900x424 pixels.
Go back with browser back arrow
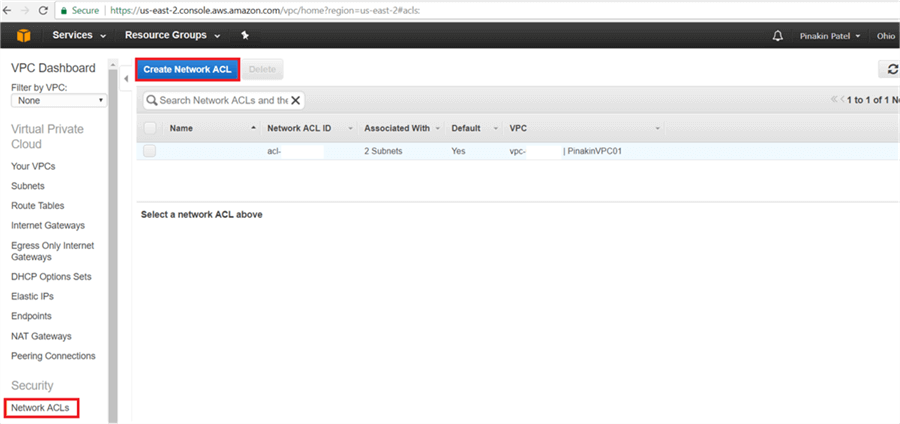tap(7, 10)
